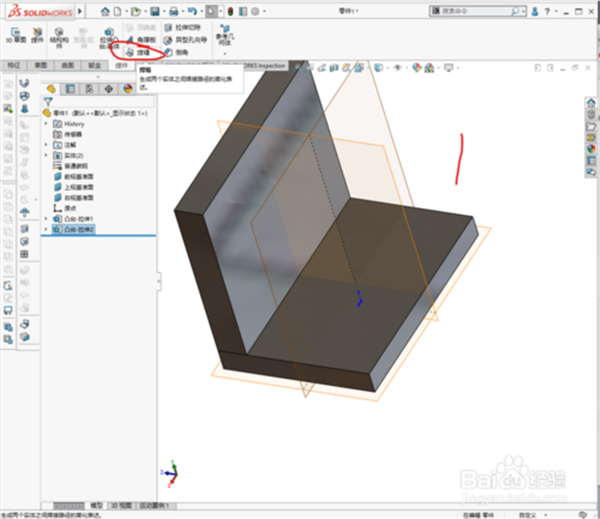Screen dimensions: 600x519
Task: Open Options gear icon in top toolbar
Action: coord(255,11)
